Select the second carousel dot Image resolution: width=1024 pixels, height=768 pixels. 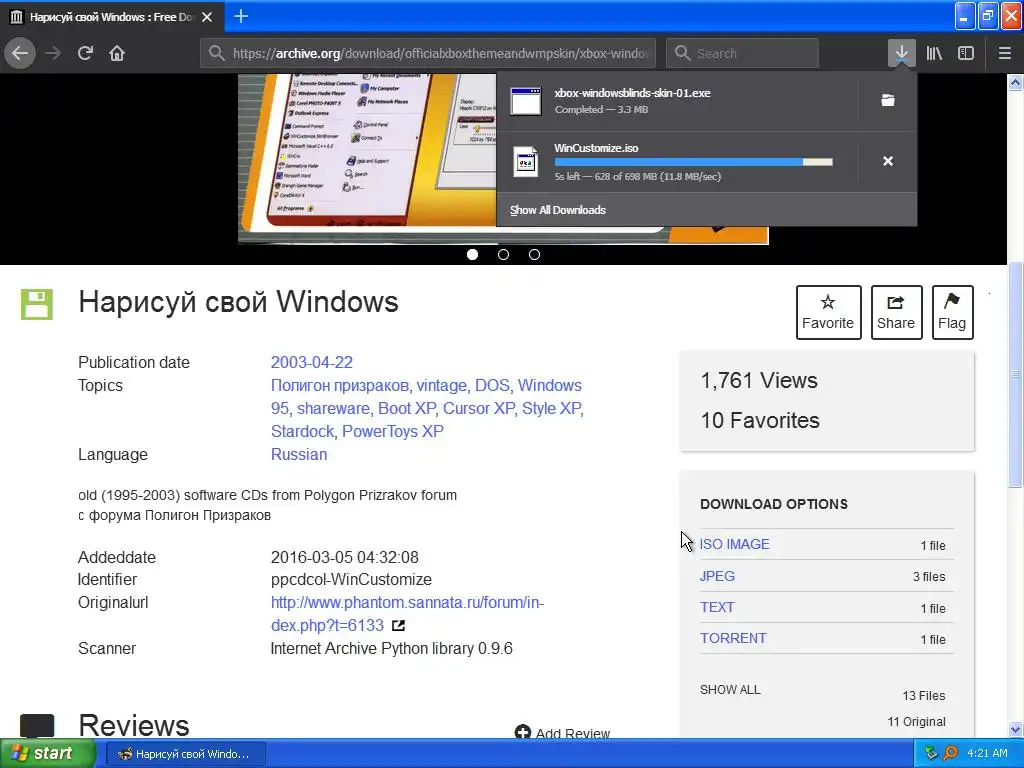504,255
